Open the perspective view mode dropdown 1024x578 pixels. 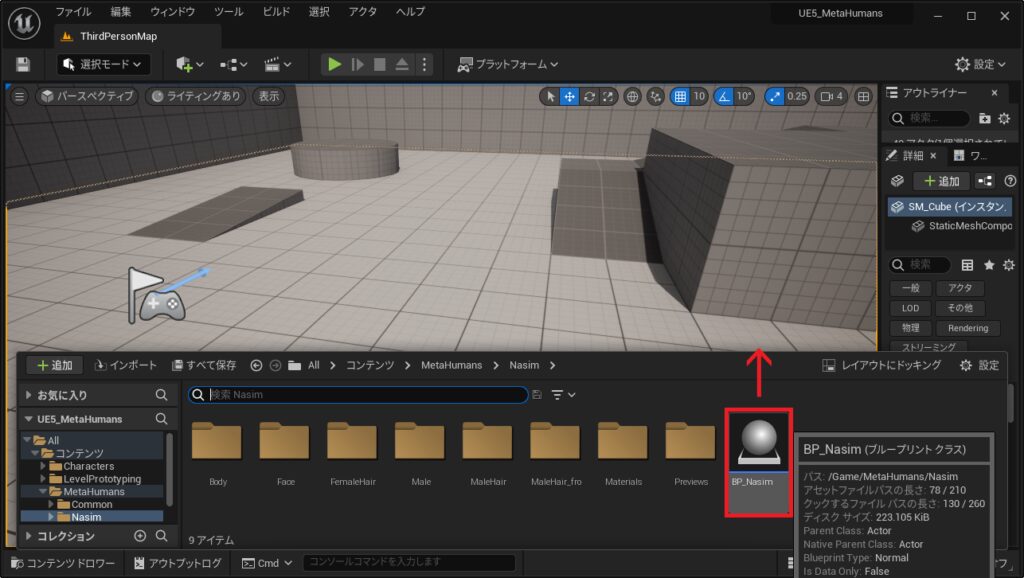pos(87,96)
